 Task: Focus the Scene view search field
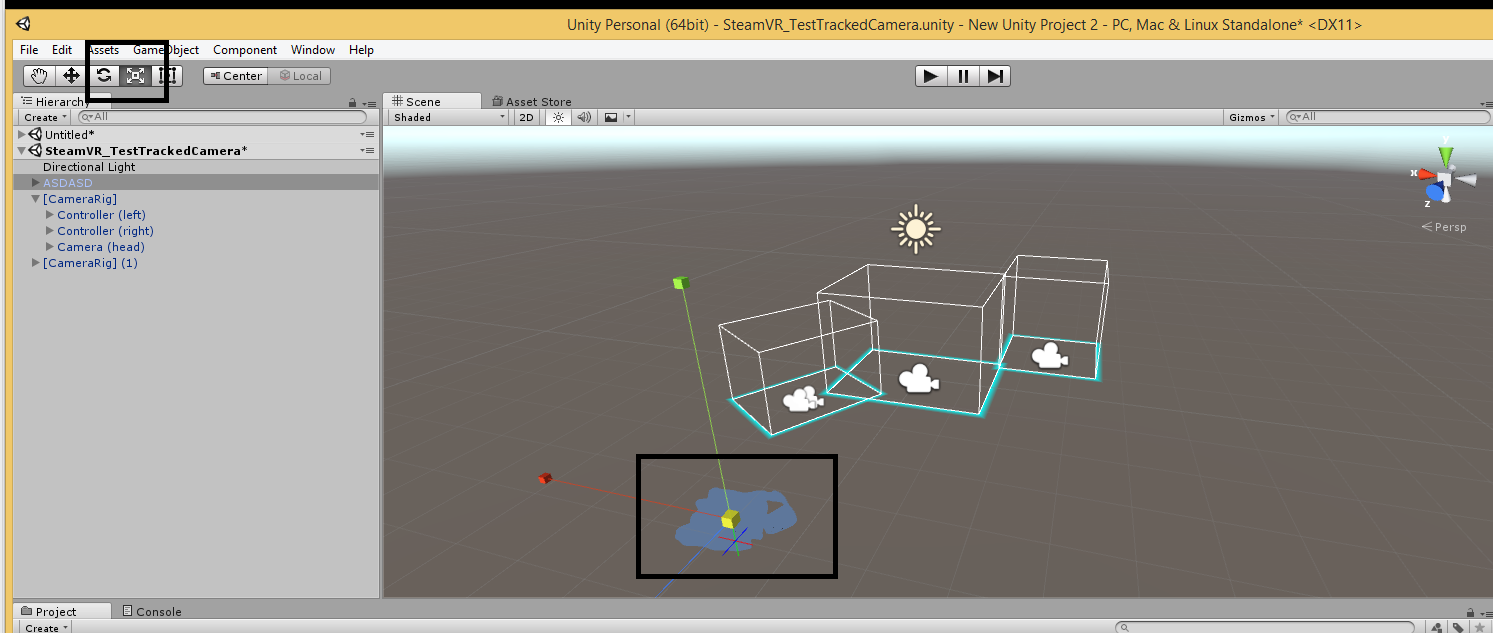click(1387, 117)
